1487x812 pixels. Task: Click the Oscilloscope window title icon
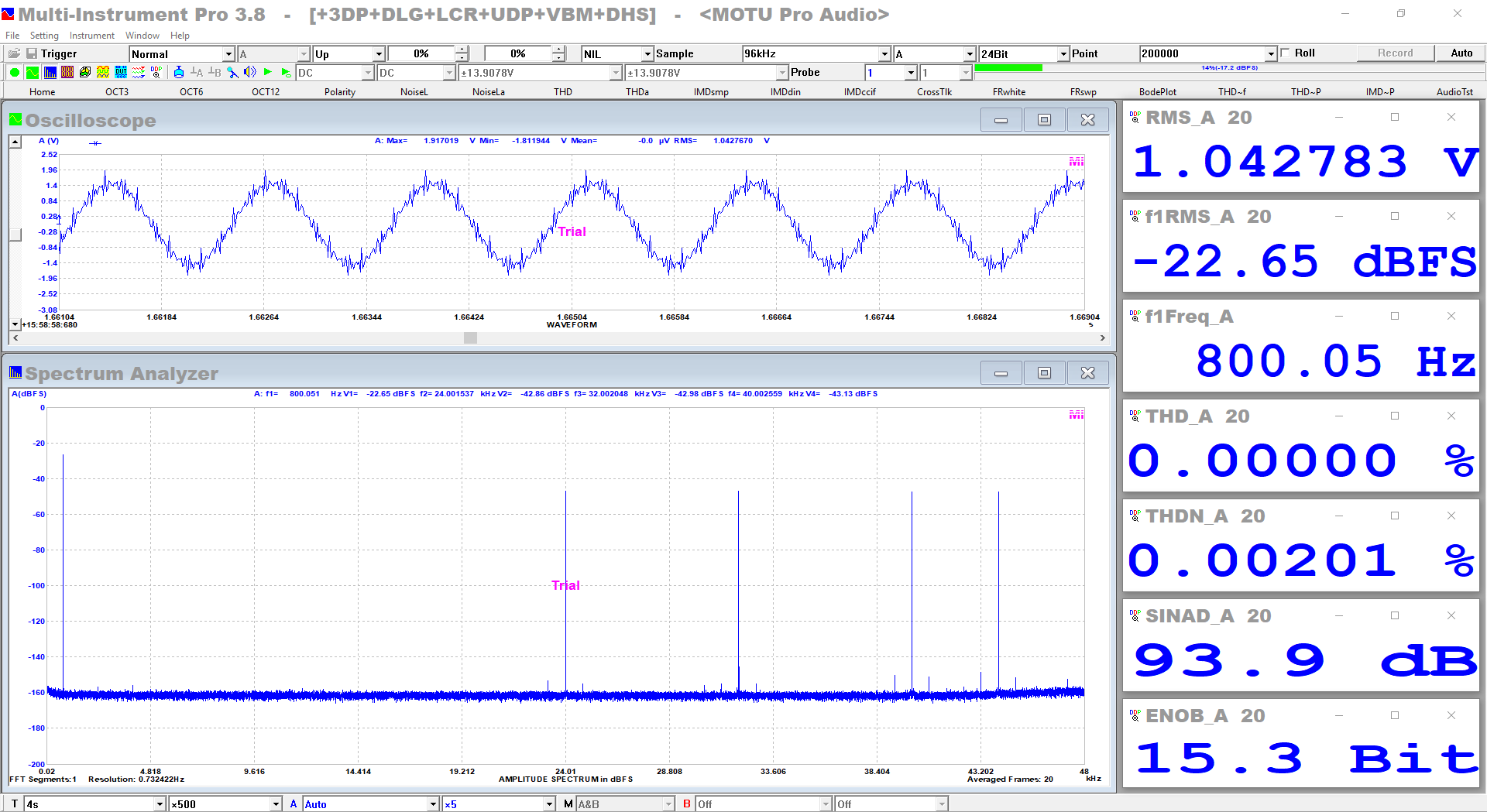click(15, 119)
